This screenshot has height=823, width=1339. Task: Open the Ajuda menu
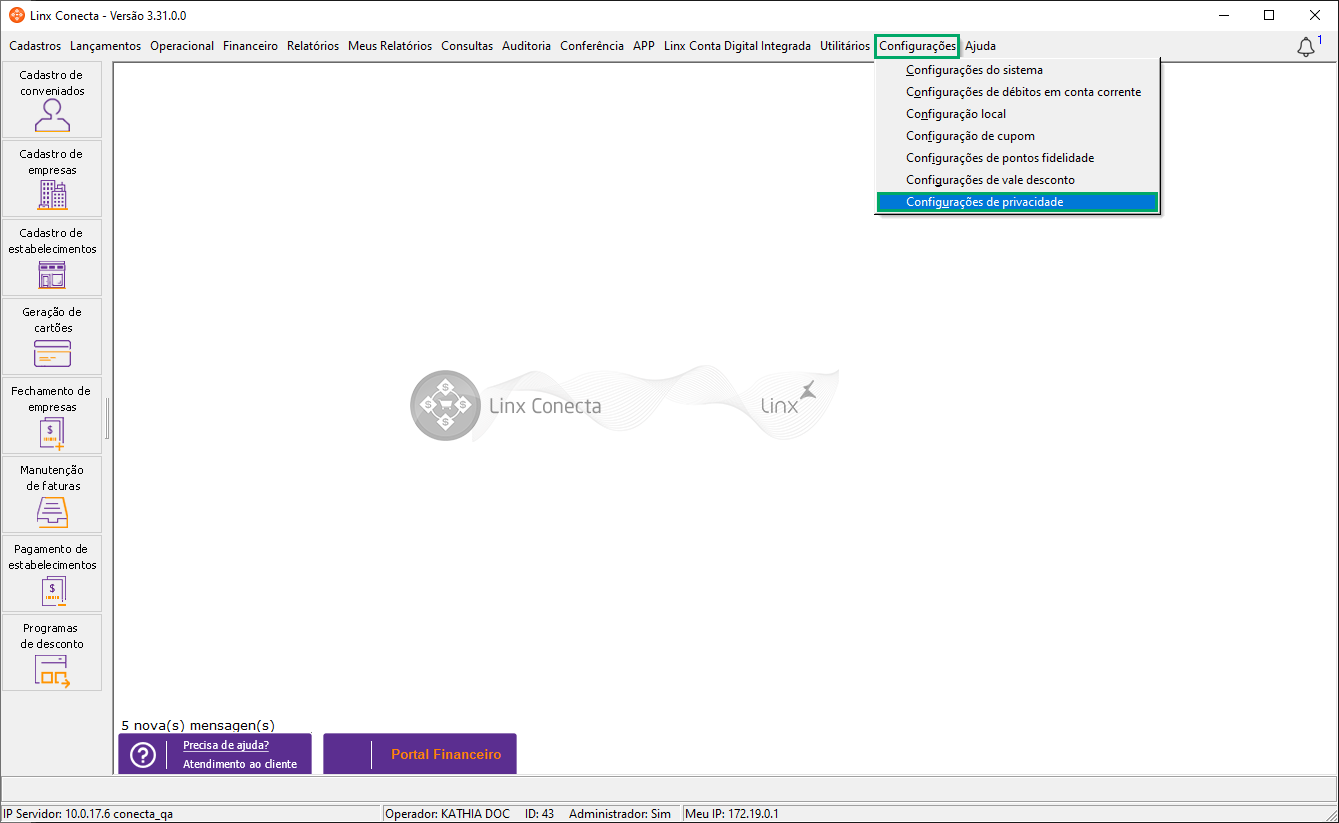click(980, 46)
